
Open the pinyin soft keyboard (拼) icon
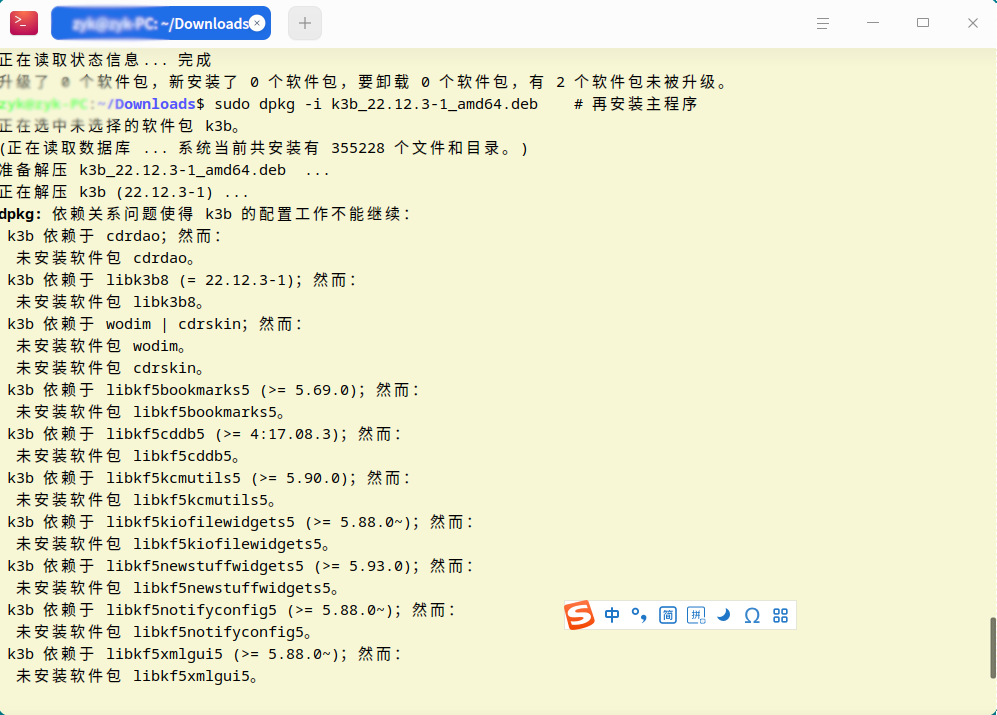pyautogui.click(x=696, y=615)
